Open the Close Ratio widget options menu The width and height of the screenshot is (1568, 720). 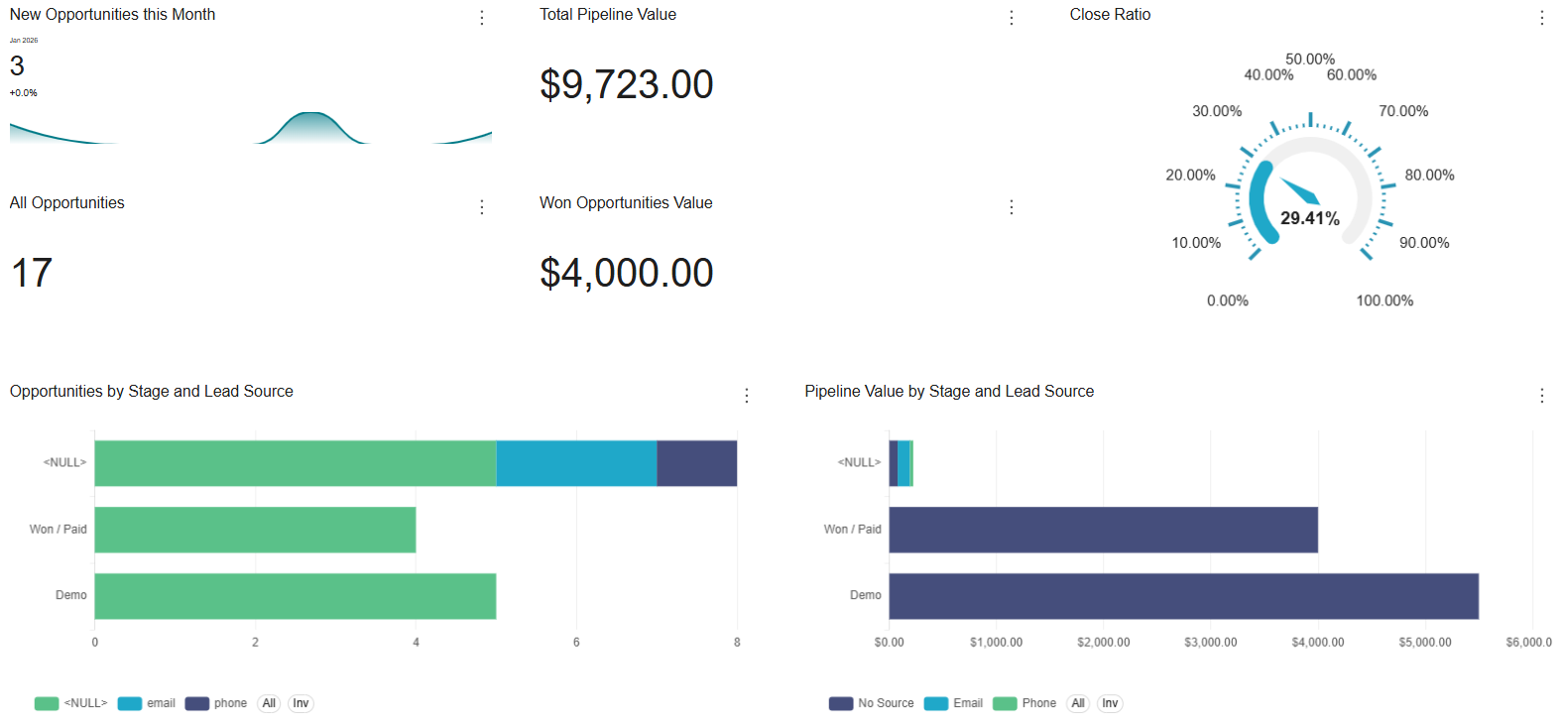(1541, 17)
